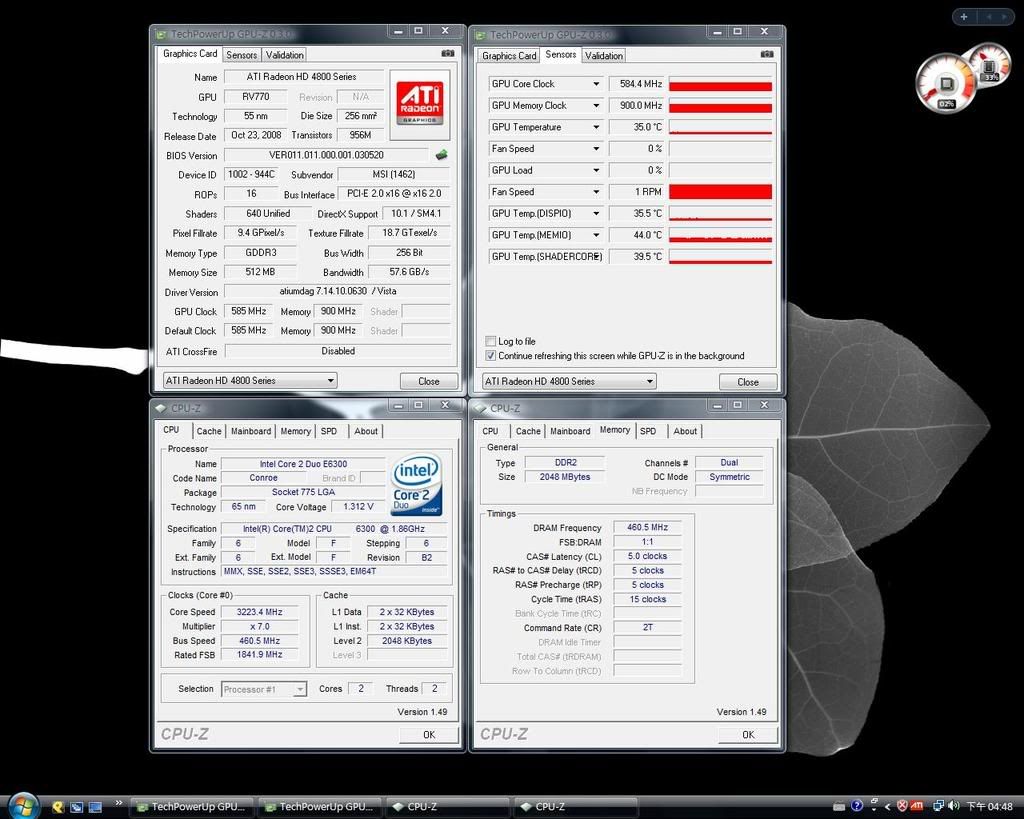Open the SPD tab in CPU-Z Memory window

(x=648, y=431)
